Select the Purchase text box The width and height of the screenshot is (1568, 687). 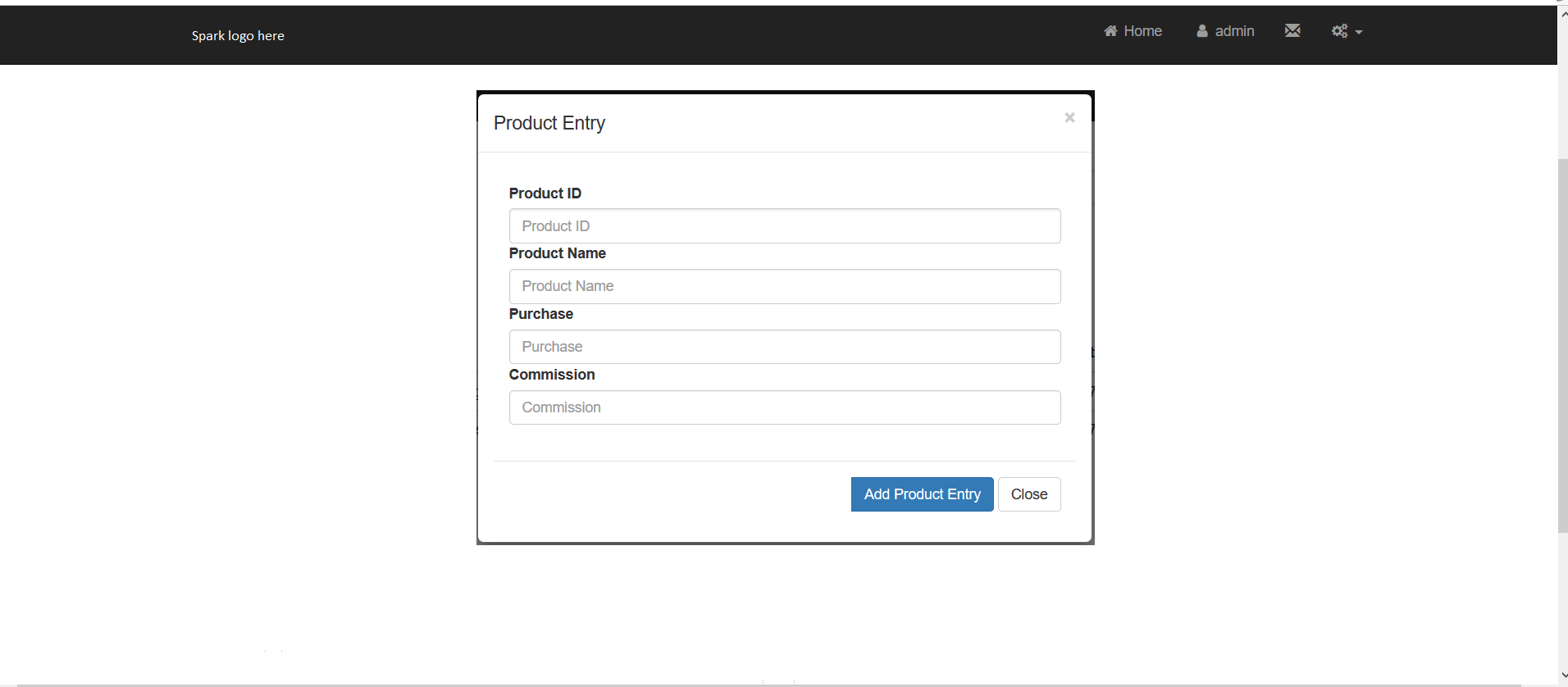point(784,347)
